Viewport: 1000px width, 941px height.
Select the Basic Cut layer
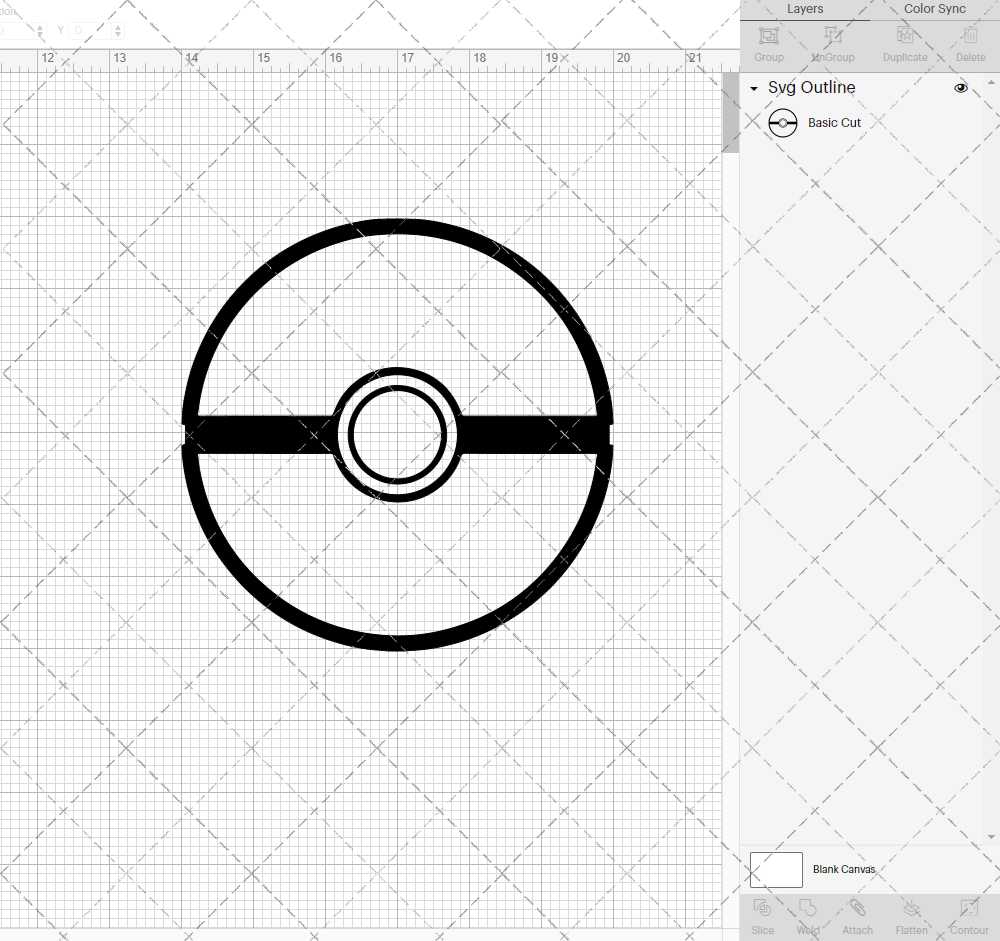click(x=834, y=122)
